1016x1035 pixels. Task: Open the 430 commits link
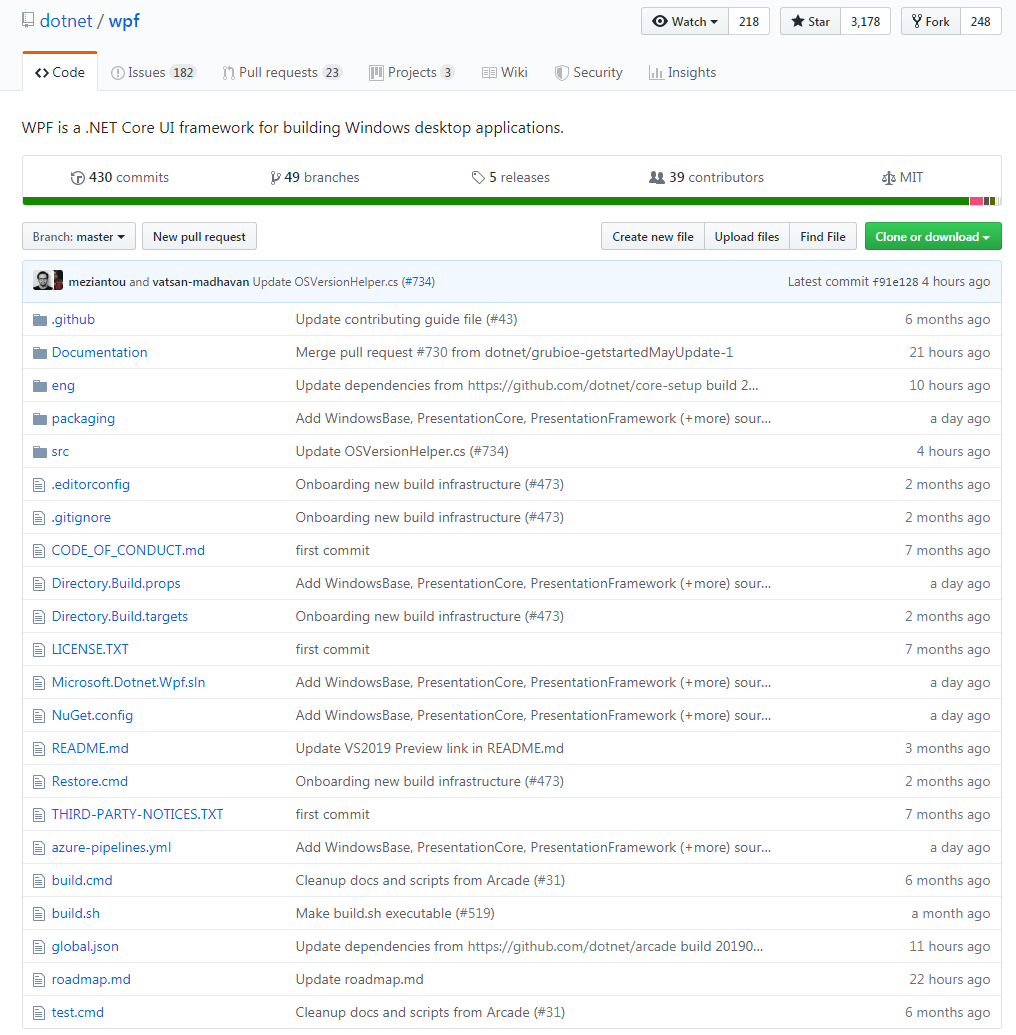[119, 178]
